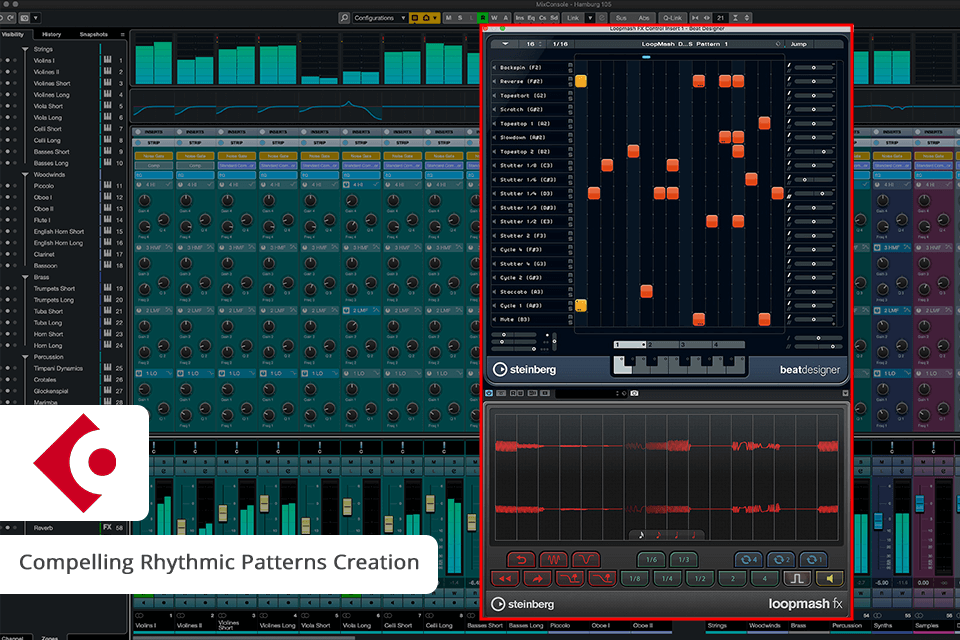Screen dimensions: 960x640
Task: Toggle visibility dot for Violins I channel
Action: [x=8, y=61]
